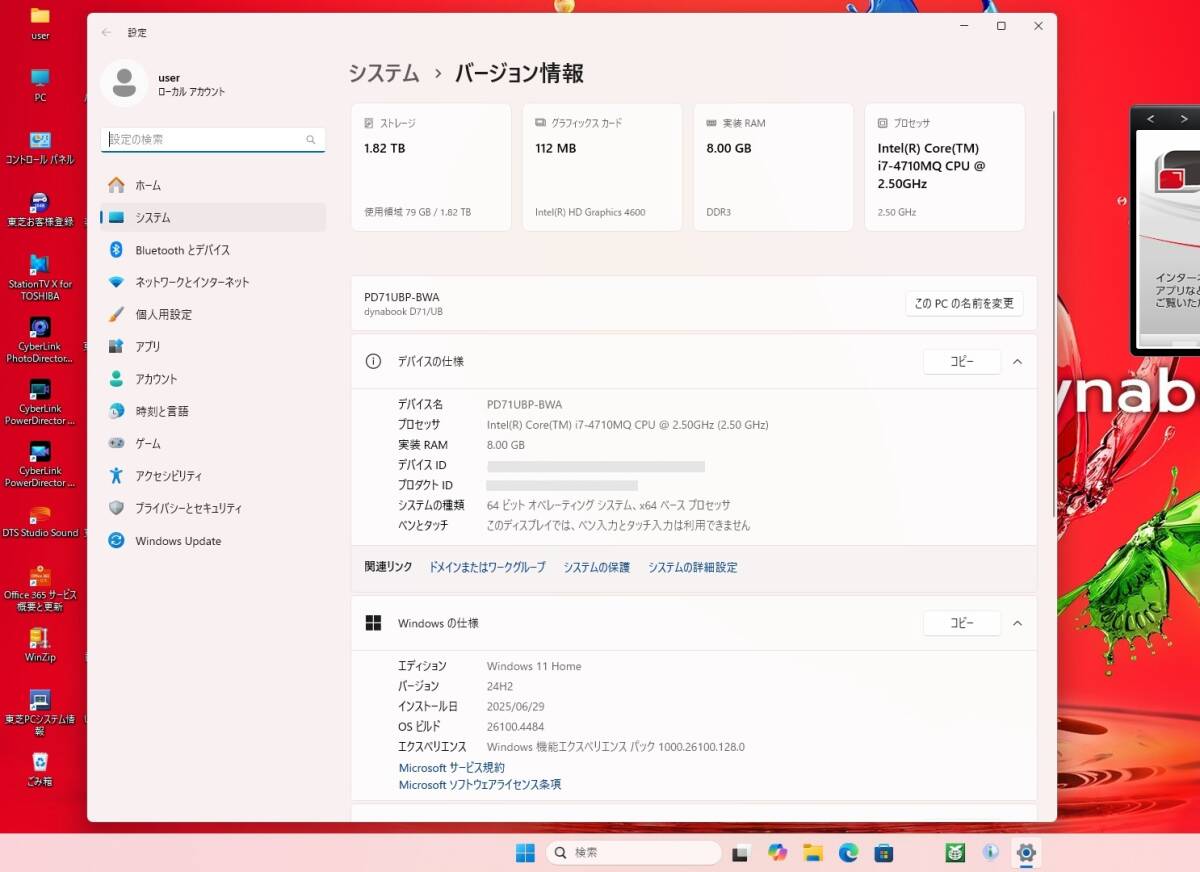Image resolution: width=1200 pixels, height=872 pixels.
Task: Click the プライバシーとセキュリティ shield icon
Action: coord(116,508)
